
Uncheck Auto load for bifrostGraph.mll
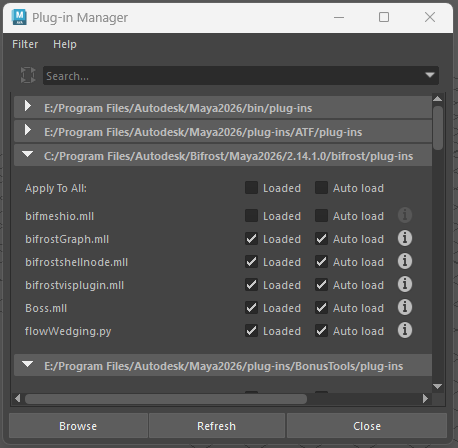[321, 239]
